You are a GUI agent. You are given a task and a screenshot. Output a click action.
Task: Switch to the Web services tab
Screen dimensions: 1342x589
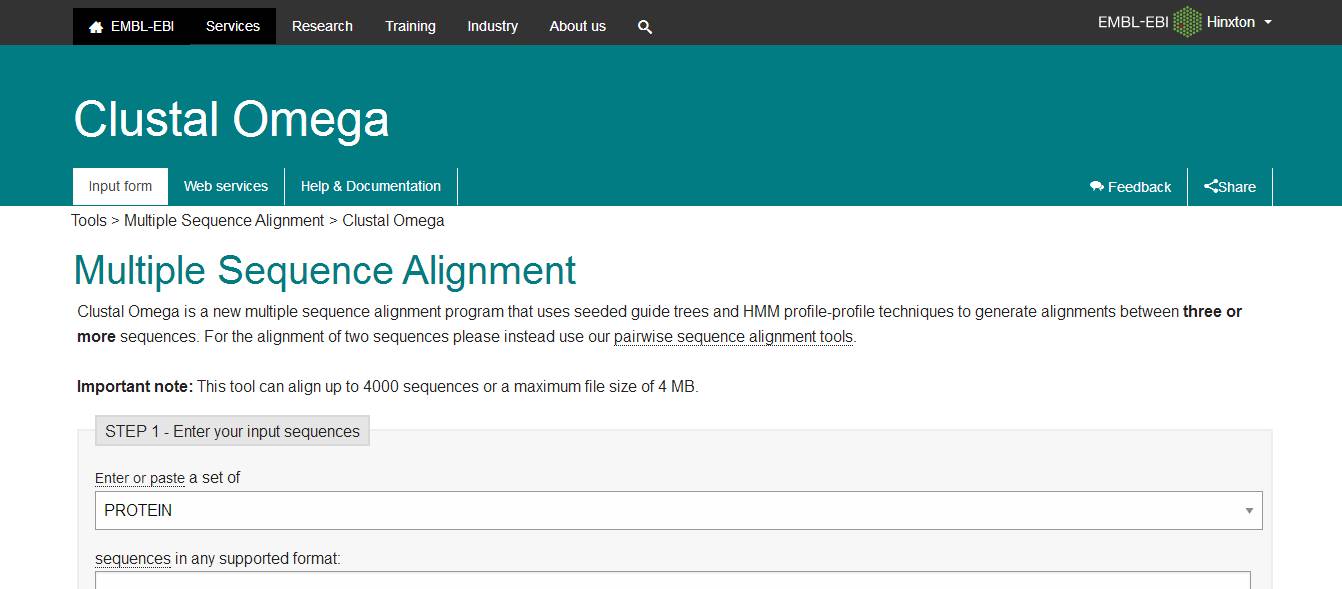click(226, 186)
